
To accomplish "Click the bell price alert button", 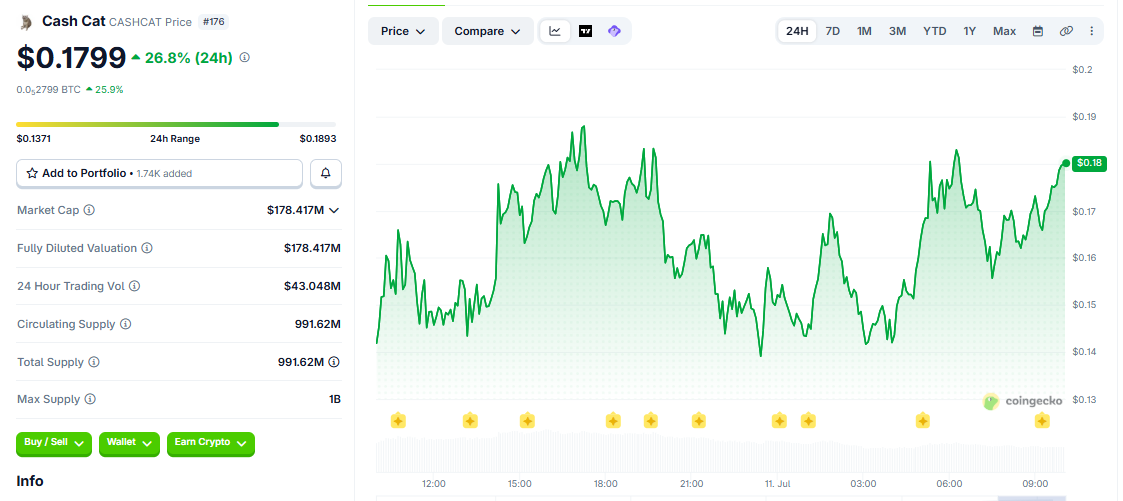I will pos(326,173).
